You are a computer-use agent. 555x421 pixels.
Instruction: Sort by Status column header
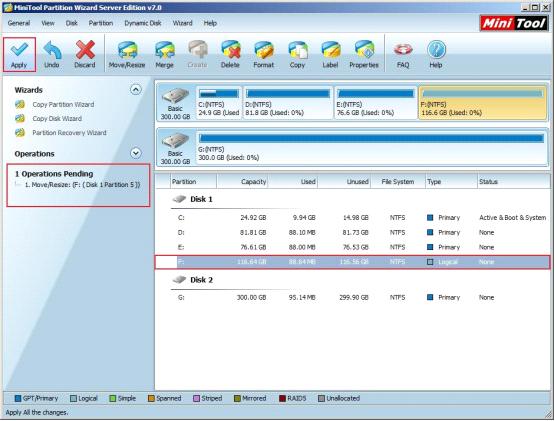(x=514, y=182)
